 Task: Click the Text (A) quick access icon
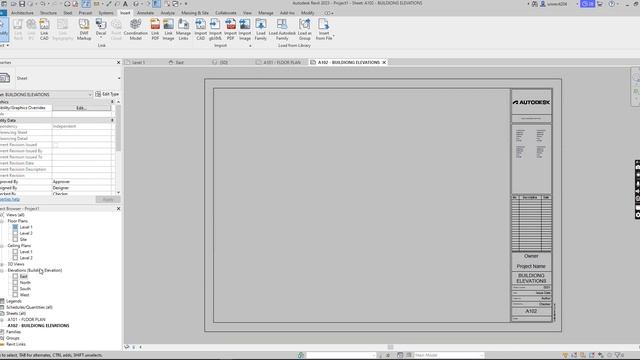[125, 4]
